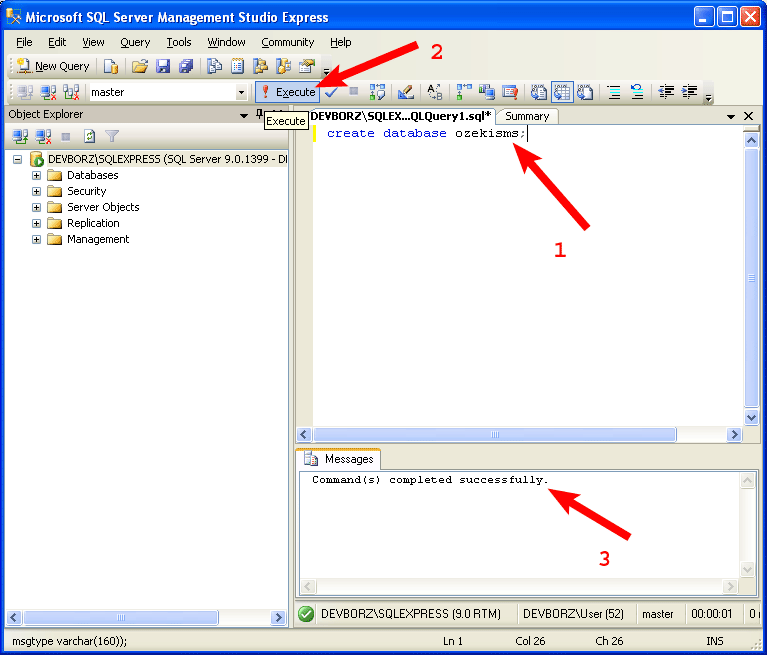Click Refresh icon in Object Explorer
The width and height of the screenshot is (767, 655).
point(89,136)
